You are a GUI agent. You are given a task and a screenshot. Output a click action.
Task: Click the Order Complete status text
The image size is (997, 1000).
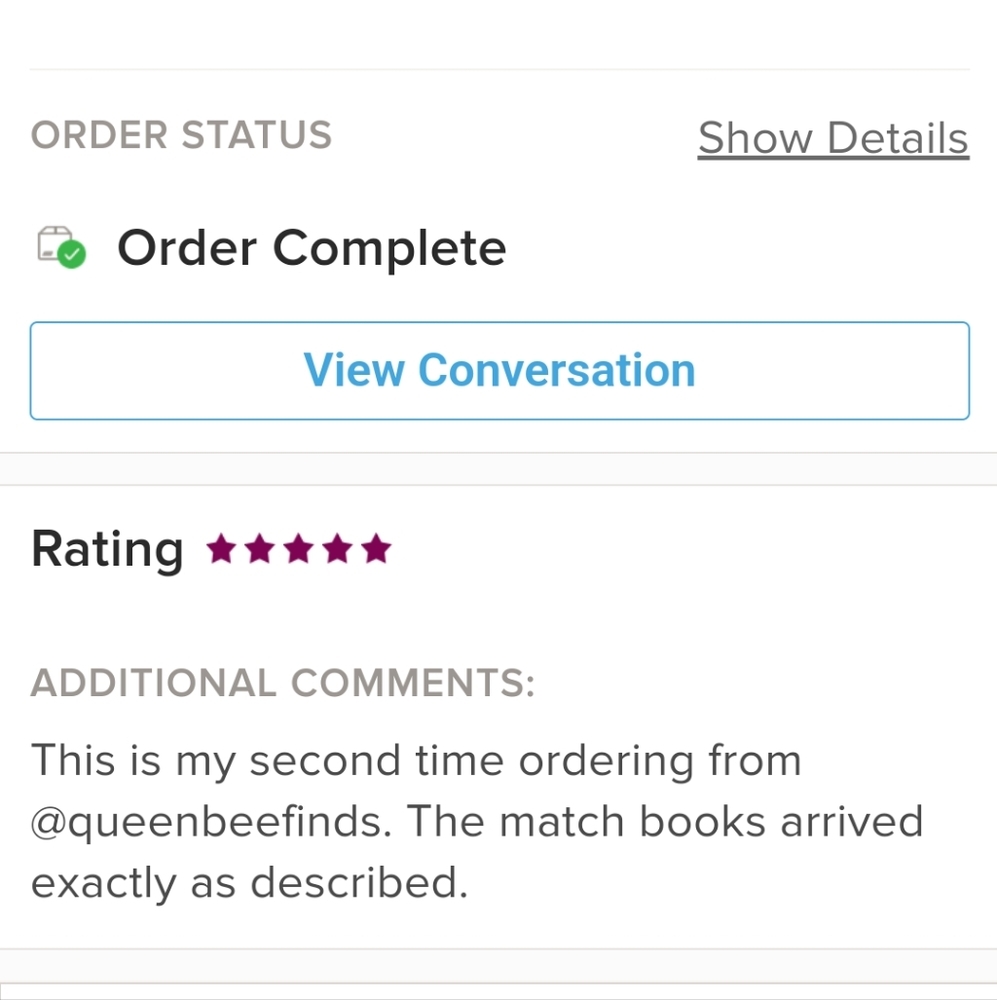311,247
